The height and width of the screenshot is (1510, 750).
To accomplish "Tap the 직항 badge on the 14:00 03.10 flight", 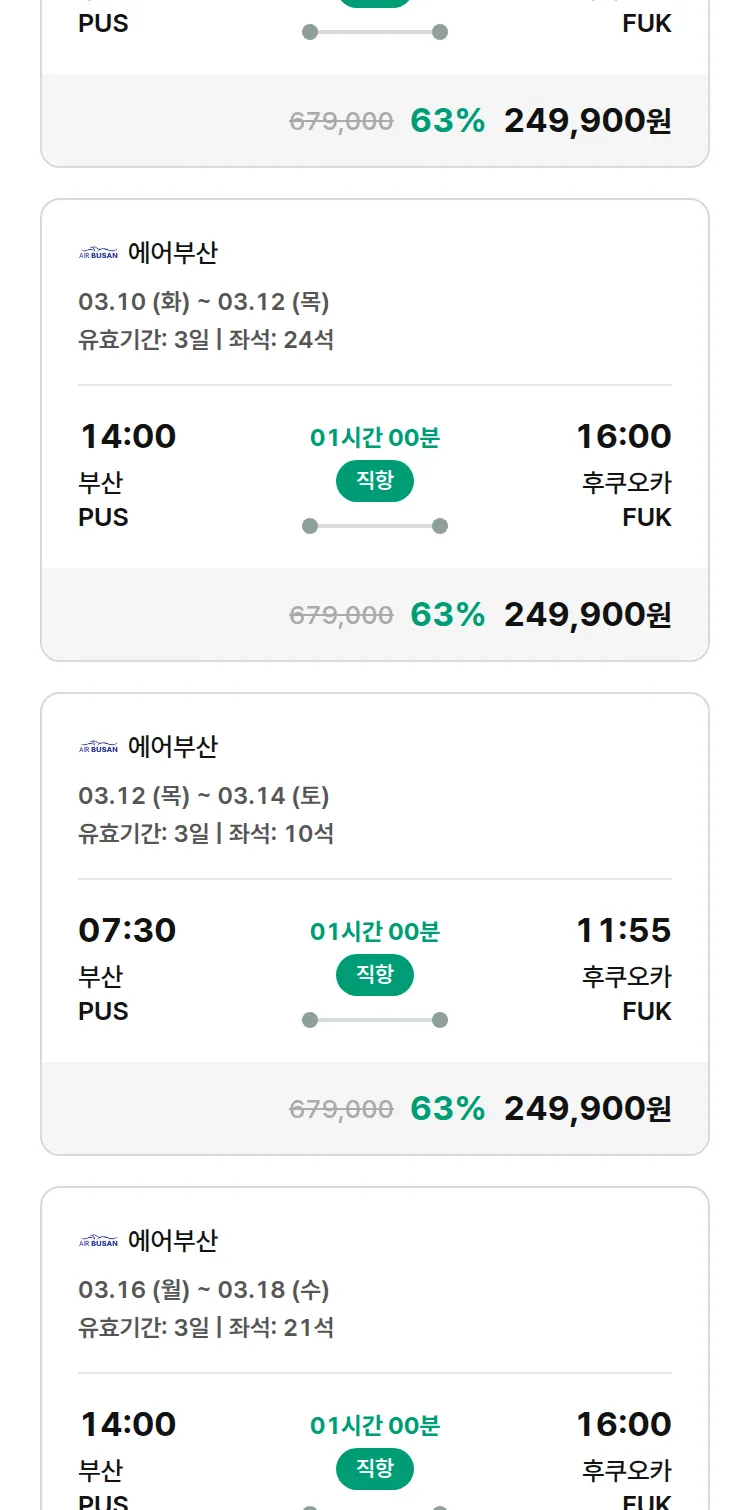I will pos(374,481).
